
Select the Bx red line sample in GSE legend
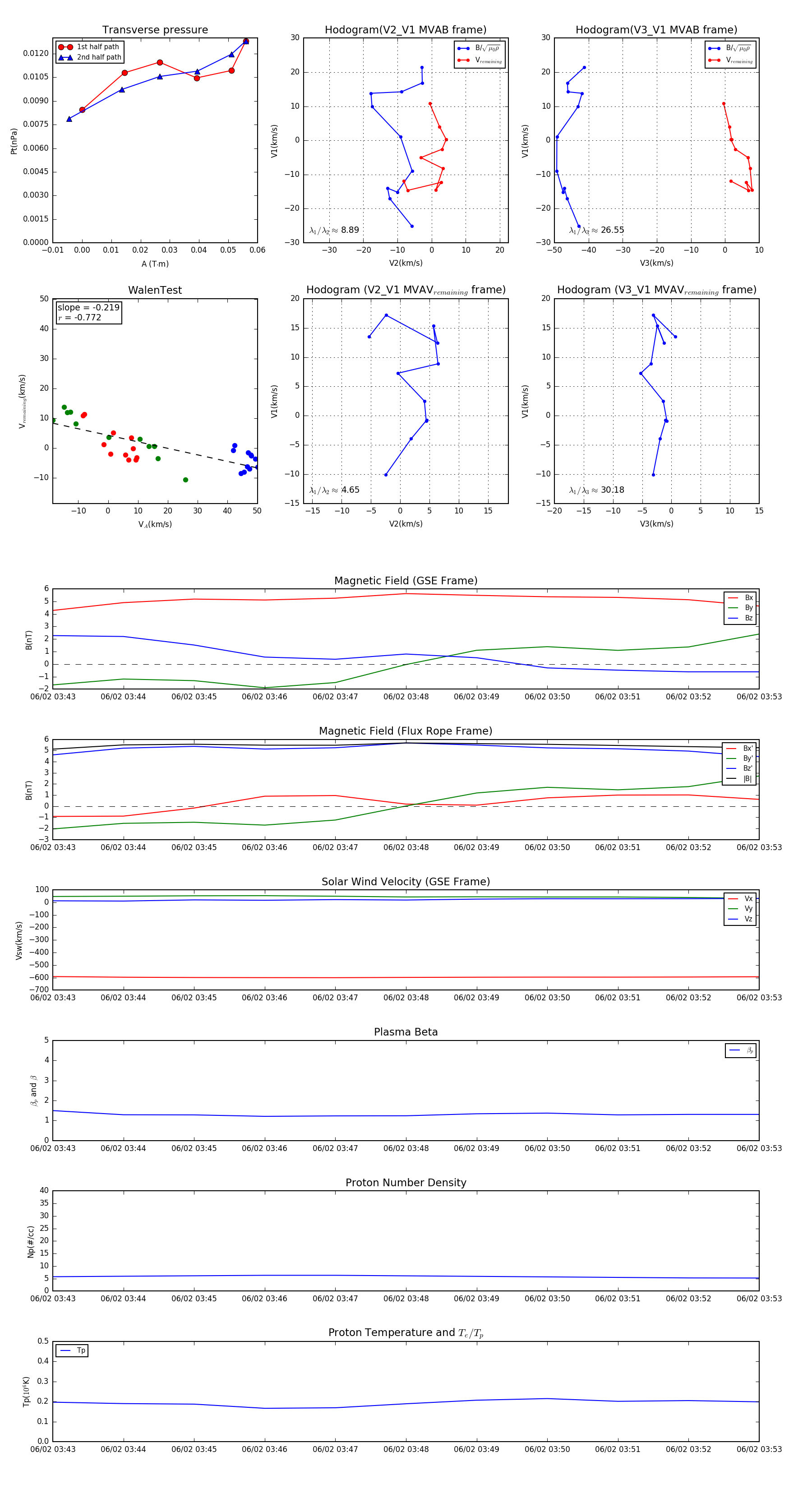pyautogui.click(x=734, y=598)
